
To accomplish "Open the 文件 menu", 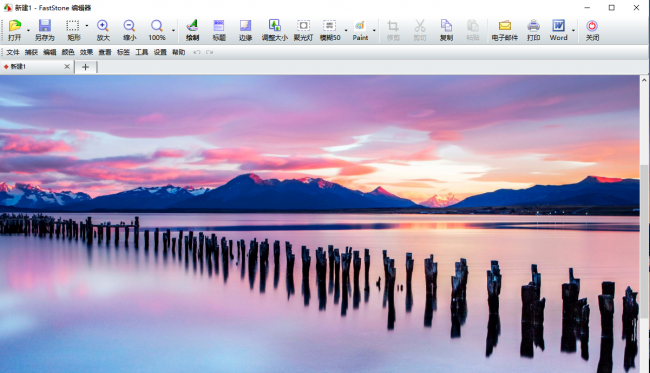I will pos(13,52).
